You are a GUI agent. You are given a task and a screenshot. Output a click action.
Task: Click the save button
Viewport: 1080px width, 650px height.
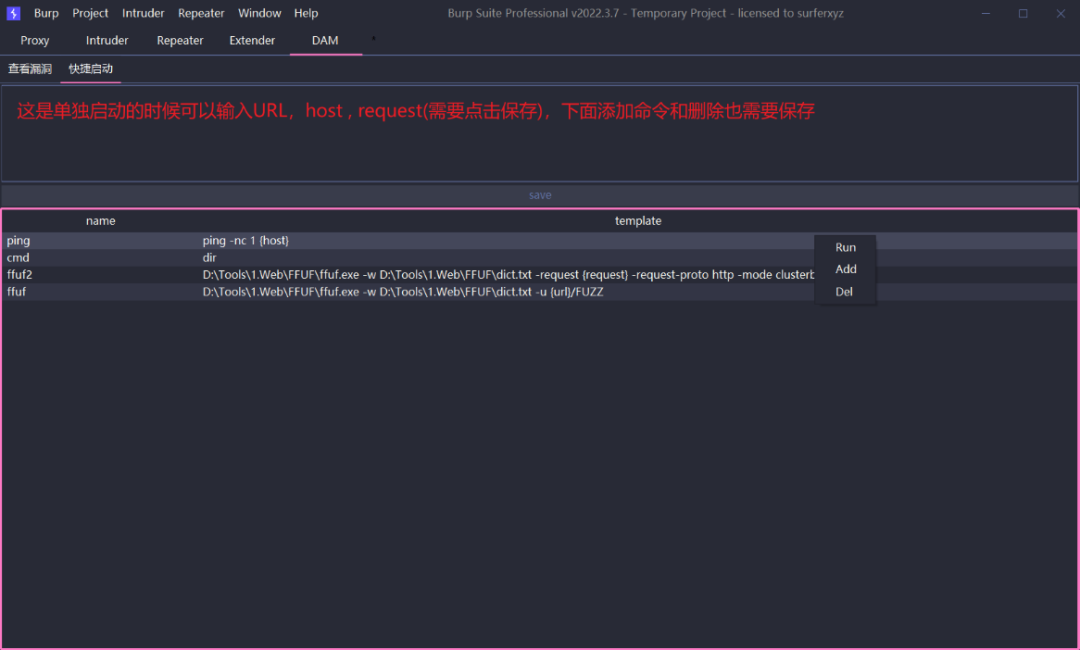(x=539, y=195)
